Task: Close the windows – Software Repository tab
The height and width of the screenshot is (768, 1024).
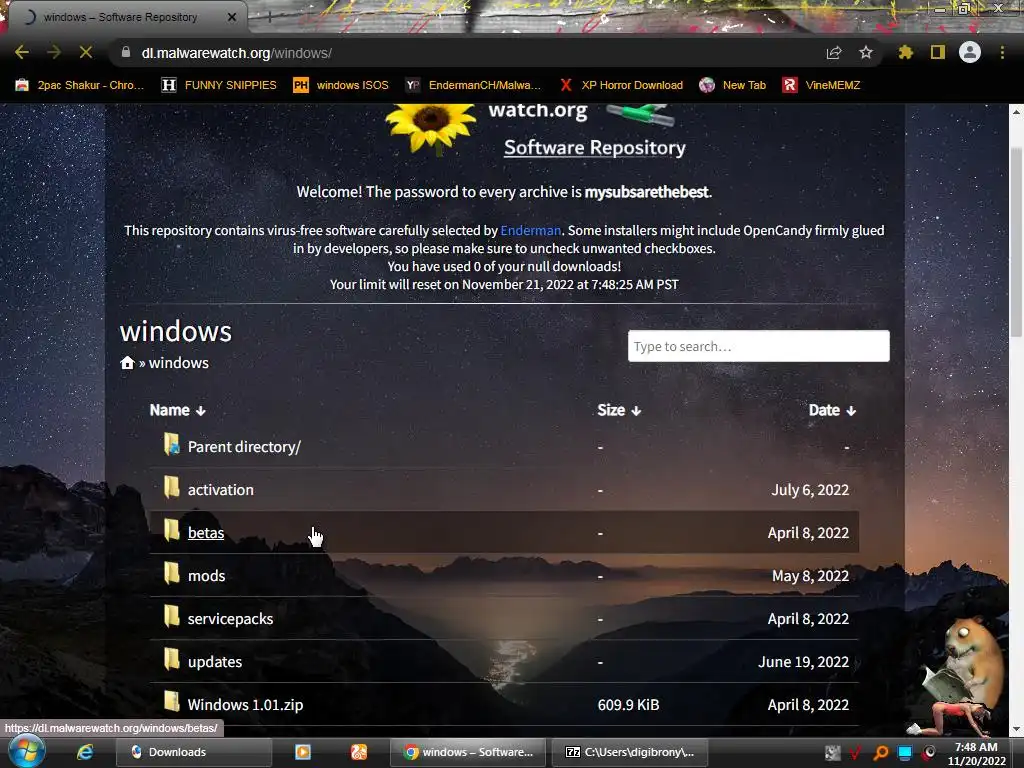Action: [x=232, y=18]
